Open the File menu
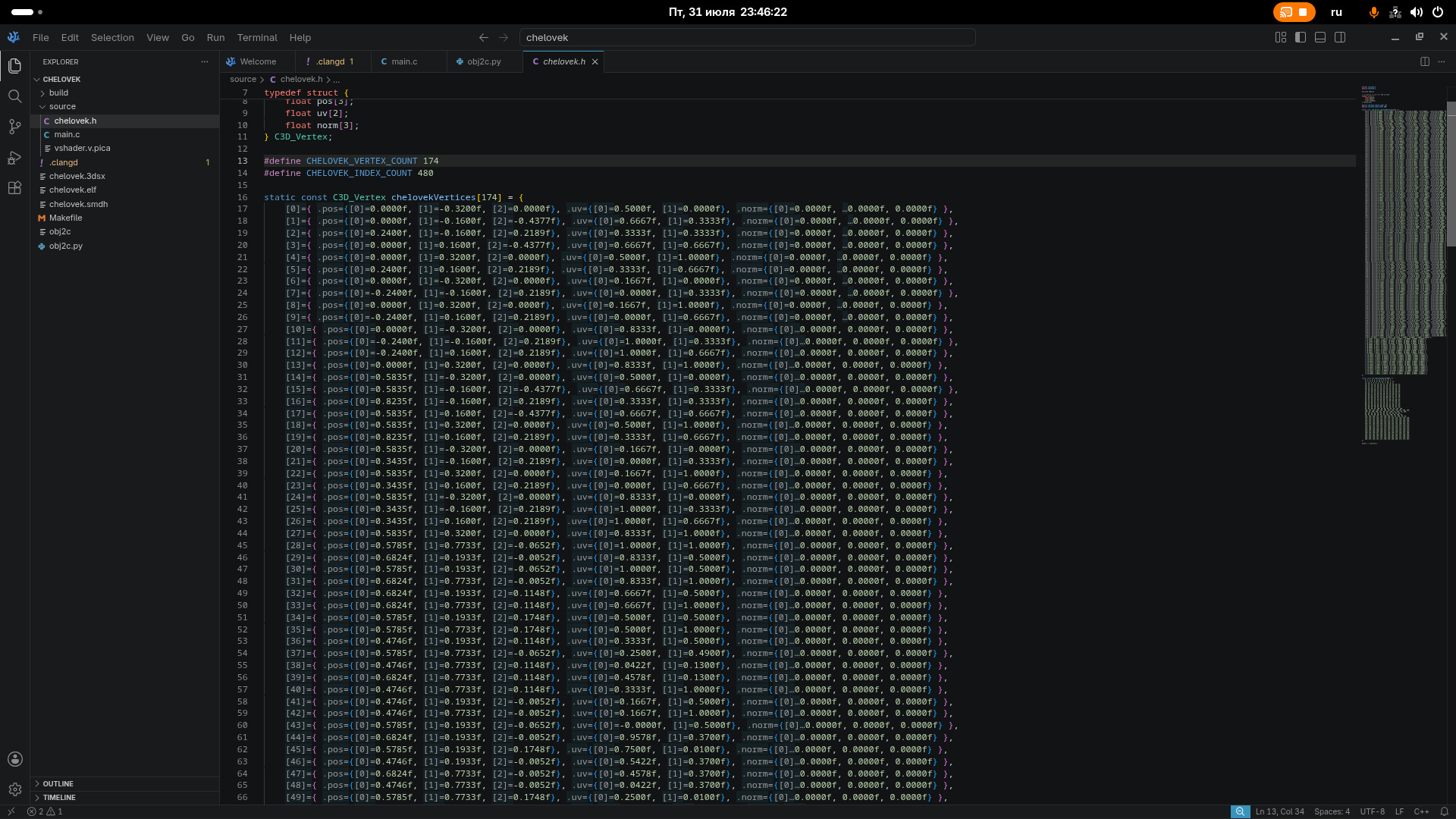 41,37
